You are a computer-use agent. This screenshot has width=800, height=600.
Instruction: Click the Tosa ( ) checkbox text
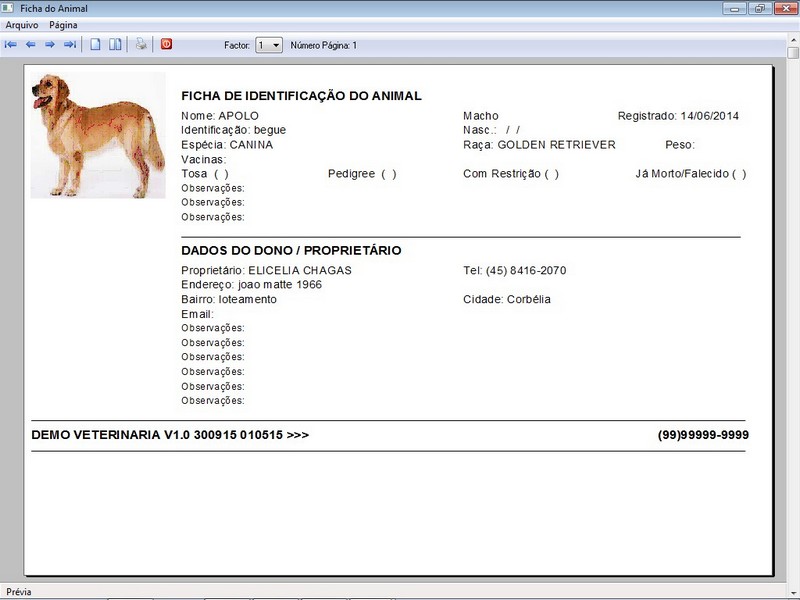tap(205, 174)
